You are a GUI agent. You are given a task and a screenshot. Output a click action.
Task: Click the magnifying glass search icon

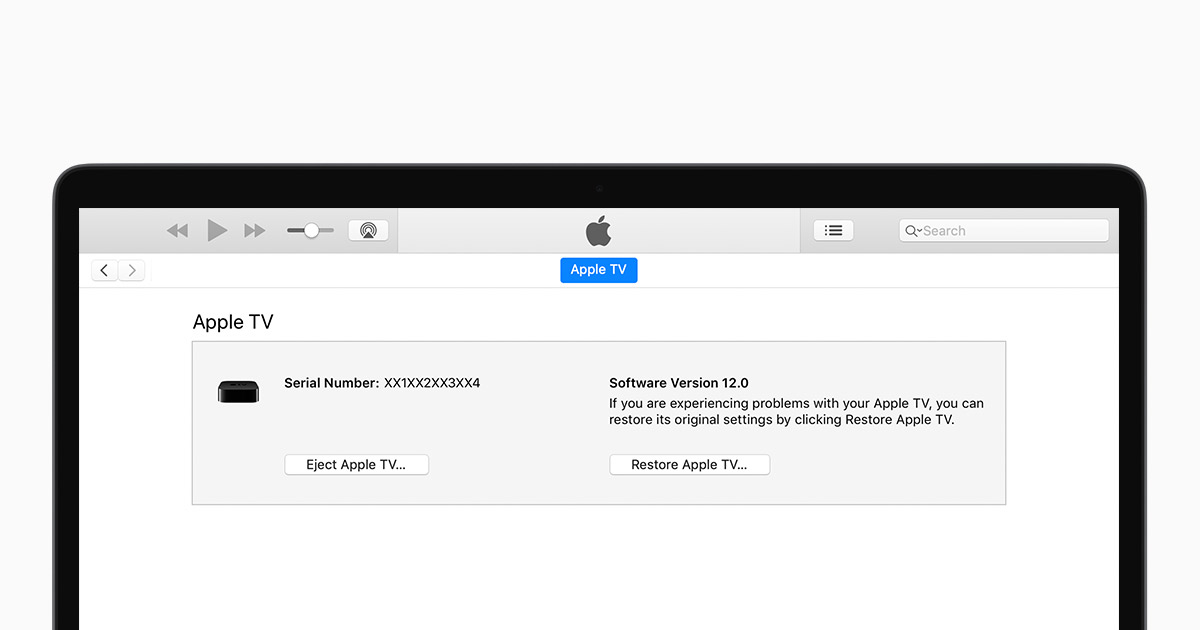(912, 231)
